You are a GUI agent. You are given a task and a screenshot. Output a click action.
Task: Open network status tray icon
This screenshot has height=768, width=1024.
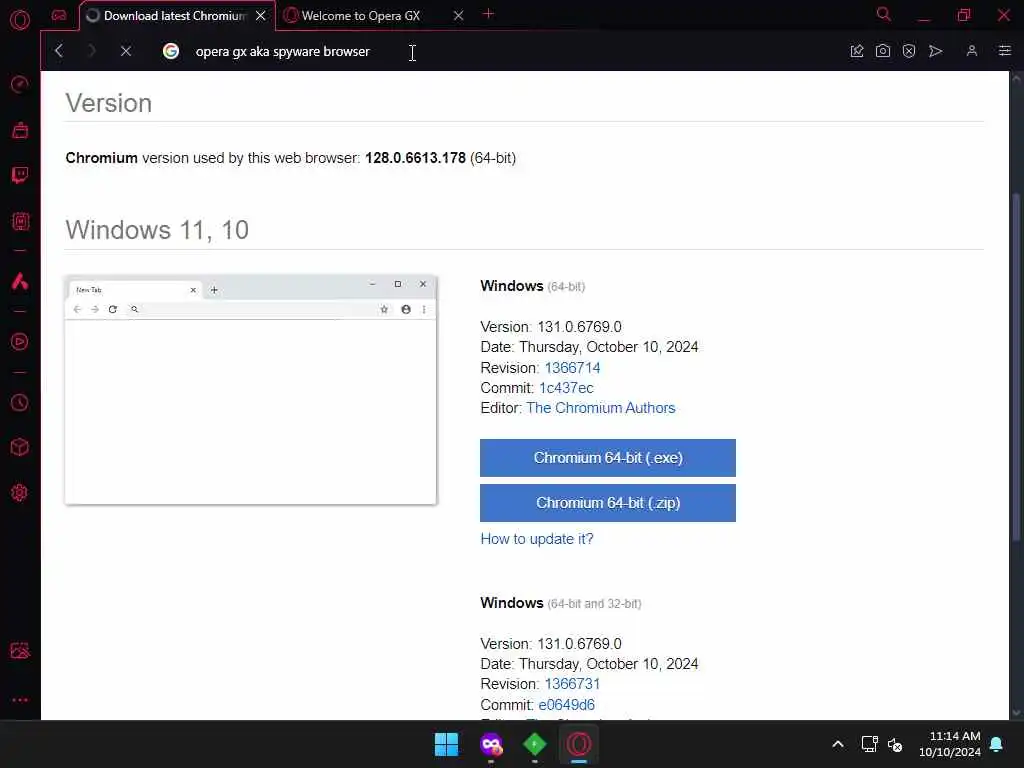coord(869,744)
